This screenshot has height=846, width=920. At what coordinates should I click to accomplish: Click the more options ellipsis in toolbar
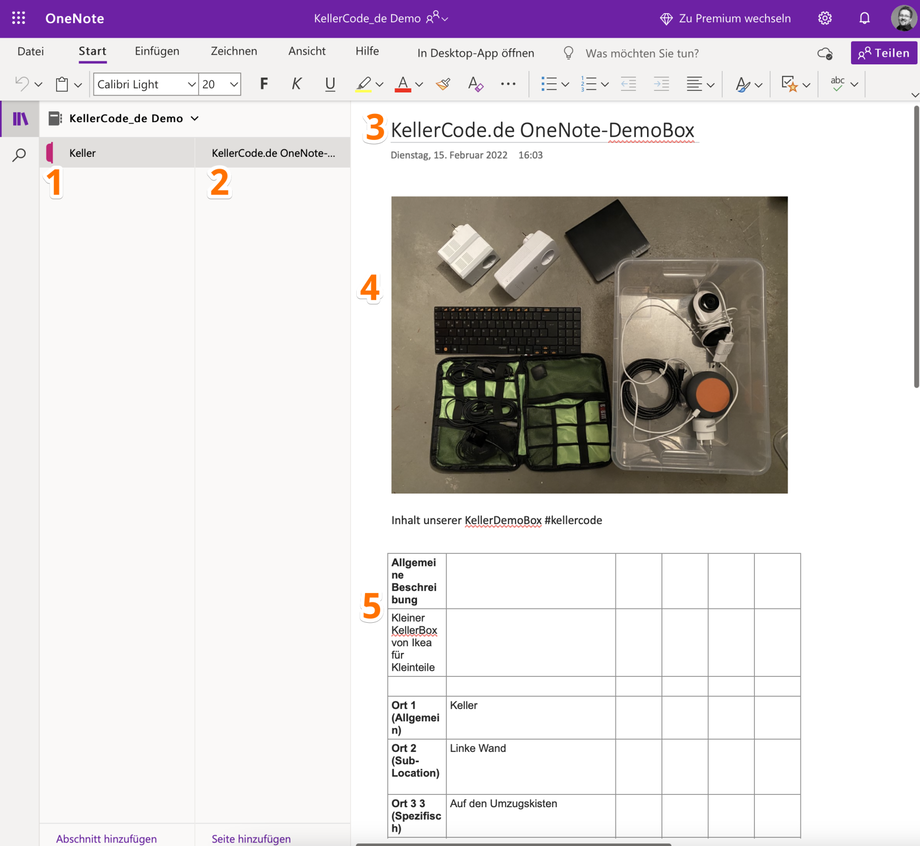click(508, 85)
